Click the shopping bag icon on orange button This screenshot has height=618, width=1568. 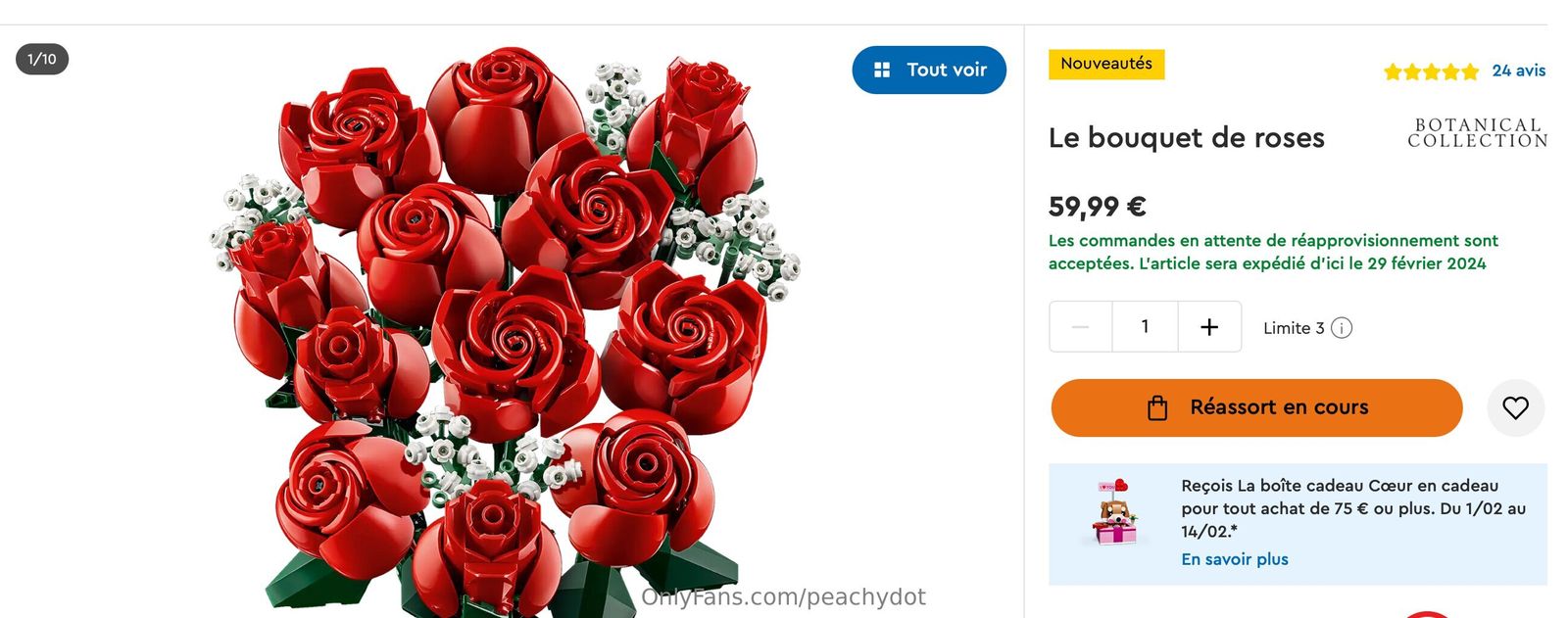tap(1157, 407)
